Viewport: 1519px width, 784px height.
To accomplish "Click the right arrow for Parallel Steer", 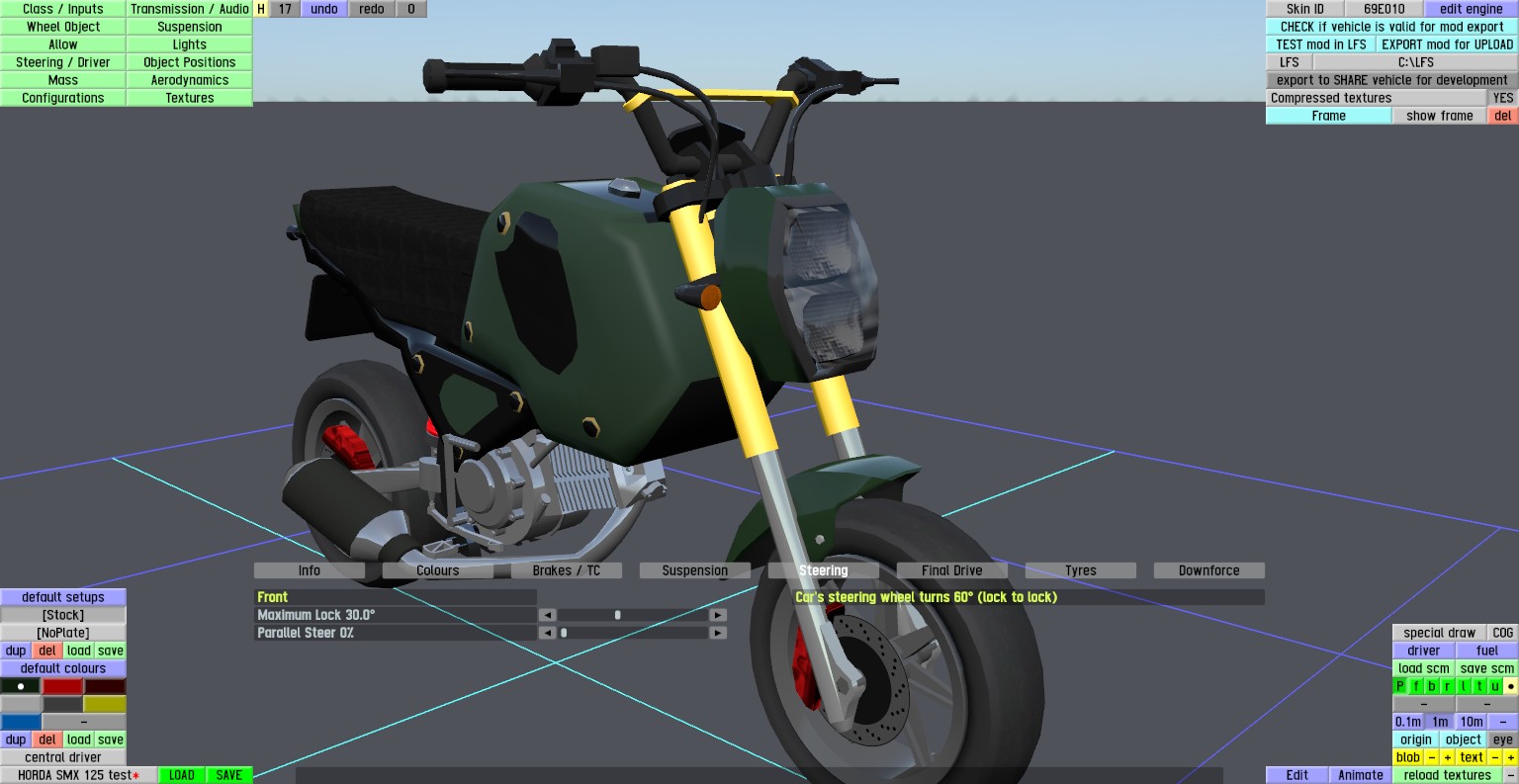I will [718, 633].
